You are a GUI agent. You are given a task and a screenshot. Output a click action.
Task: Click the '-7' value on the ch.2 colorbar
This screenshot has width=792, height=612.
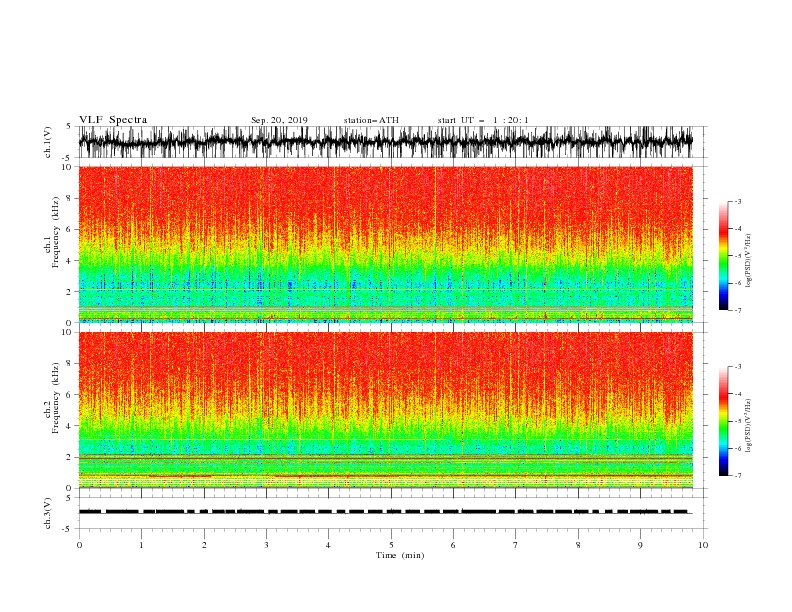click(x=737, y=475)
